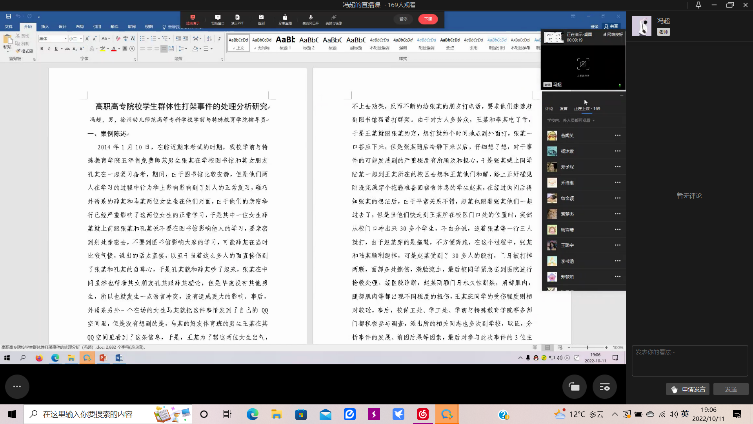
Task: Open the three-dots menu for the first participant
Action: (x=618, y=136)
